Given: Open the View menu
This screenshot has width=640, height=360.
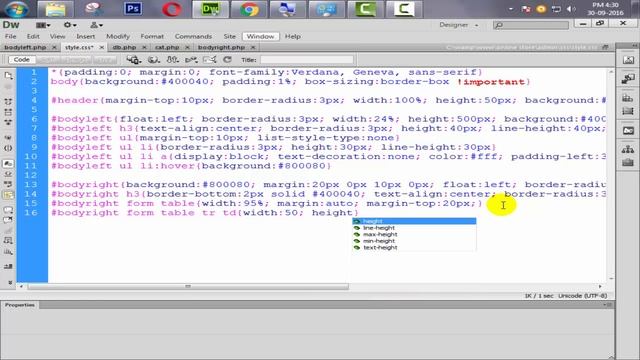Looking at the screenshot, I should tap(58, 36).
